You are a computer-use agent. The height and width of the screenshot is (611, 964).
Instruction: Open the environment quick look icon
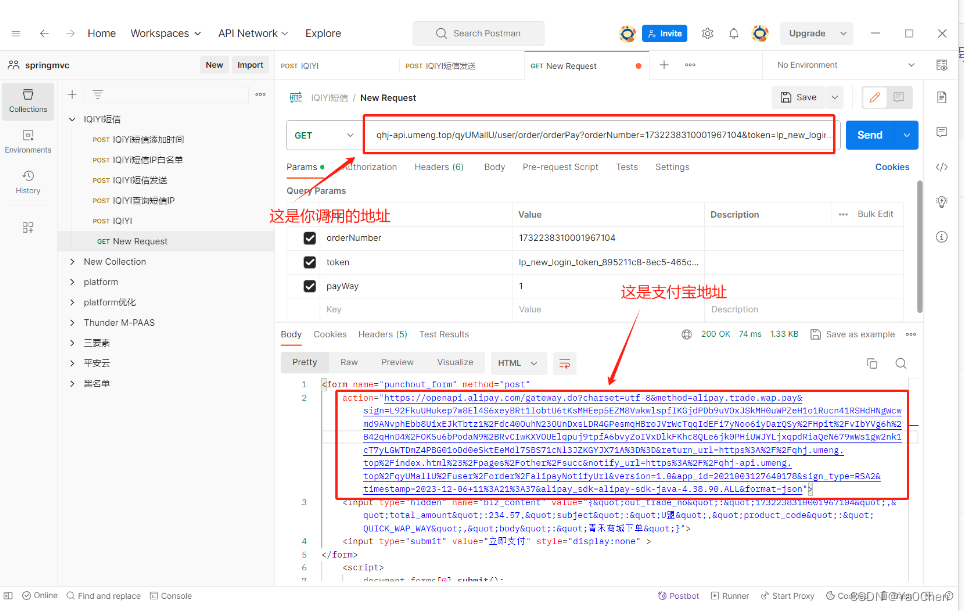[941, 65]
